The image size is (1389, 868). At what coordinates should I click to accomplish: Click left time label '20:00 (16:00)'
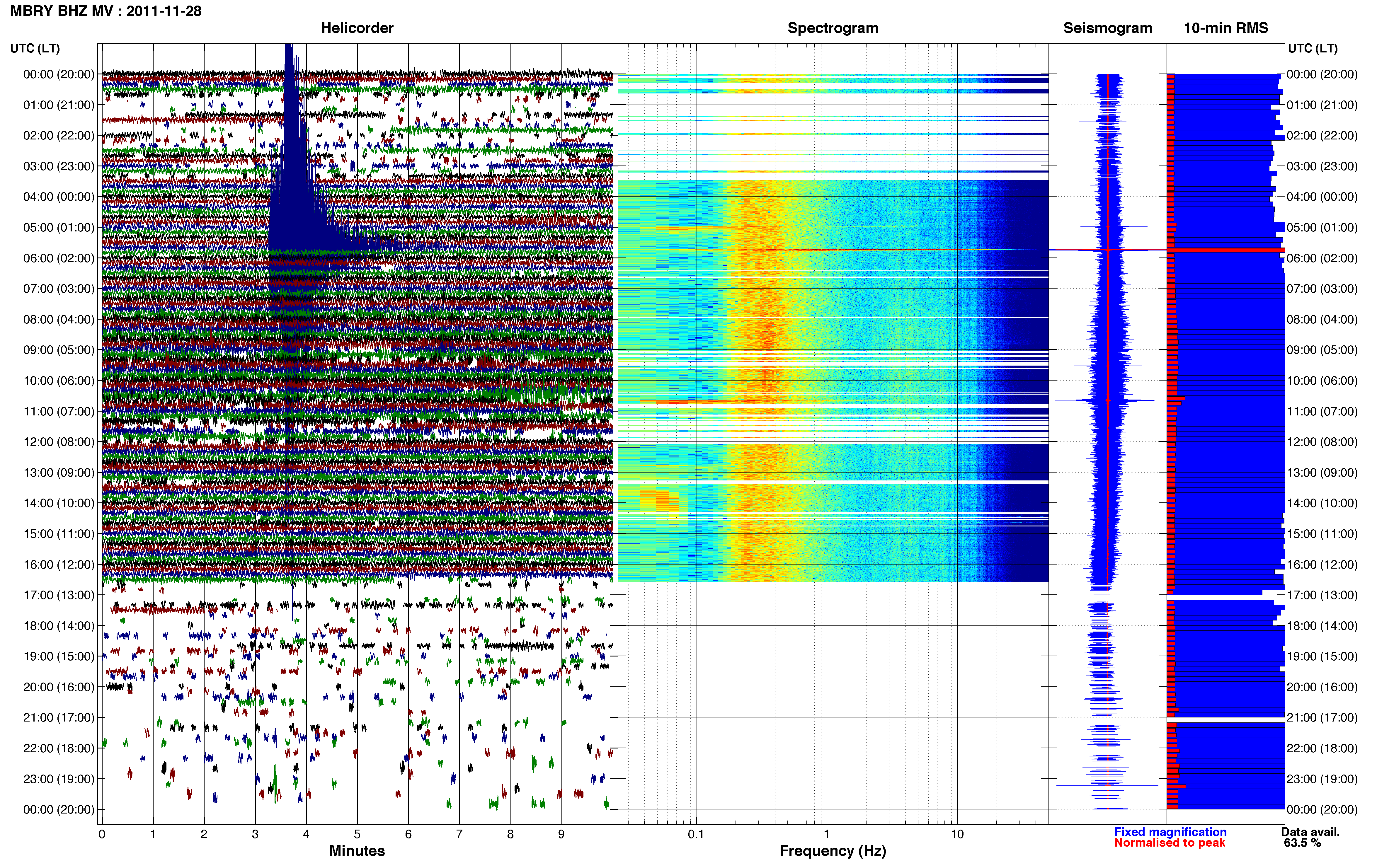pyautogui.click(x=59, y=687)
